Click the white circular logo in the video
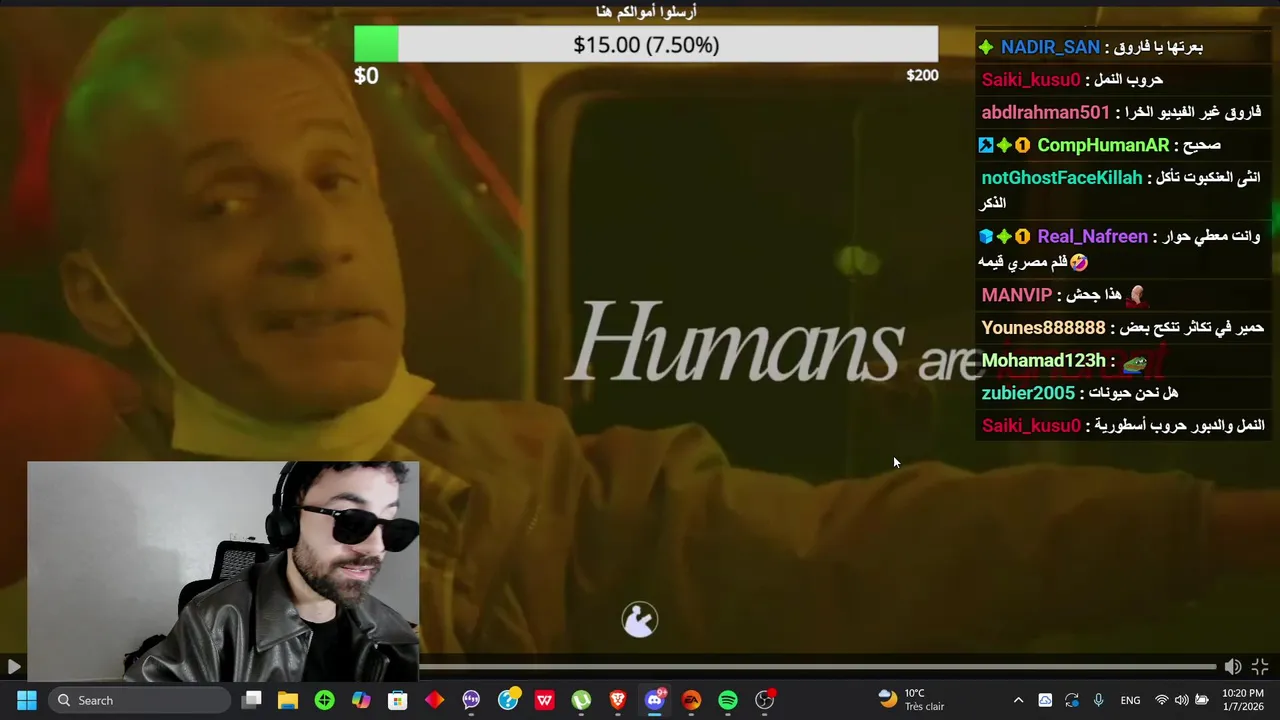The width and height of the screenshot is (1280, 720). point(640,620)
